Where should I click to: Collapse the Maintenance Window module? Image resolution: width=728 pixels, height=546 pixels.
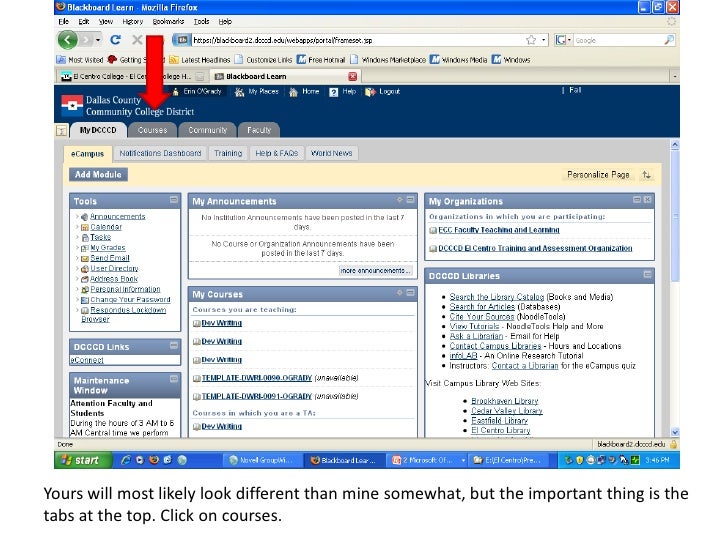pyautogui.click(x=174, y=378)
